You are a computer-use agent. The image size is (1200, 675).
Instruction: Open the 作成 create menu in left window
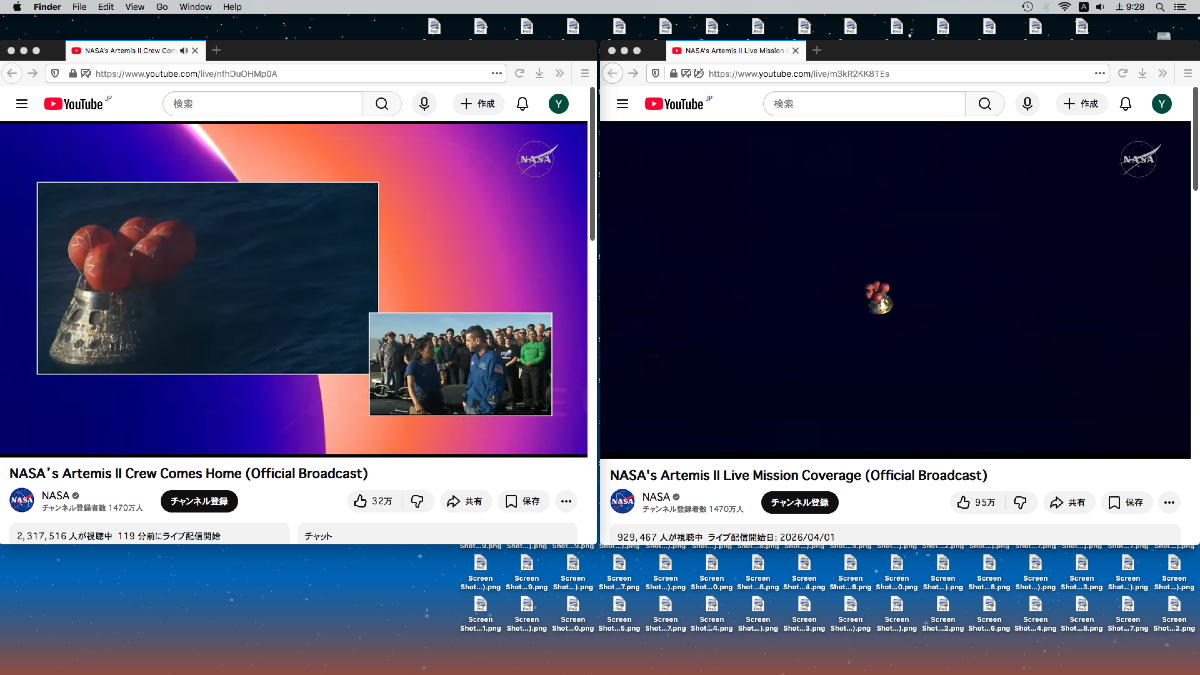click(478, 104)
